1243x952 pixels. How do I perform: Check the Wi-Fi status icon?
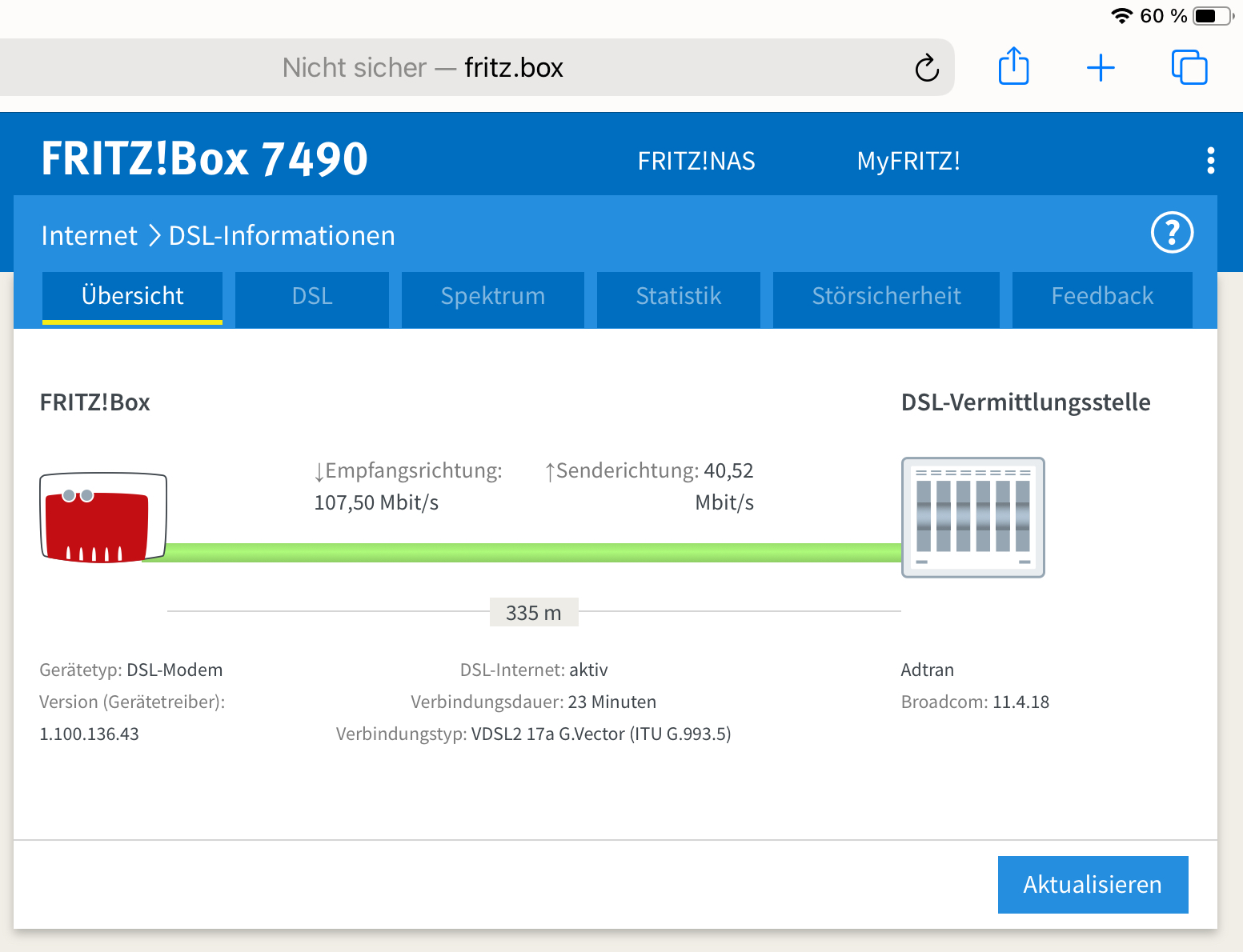pos(1122,15)
